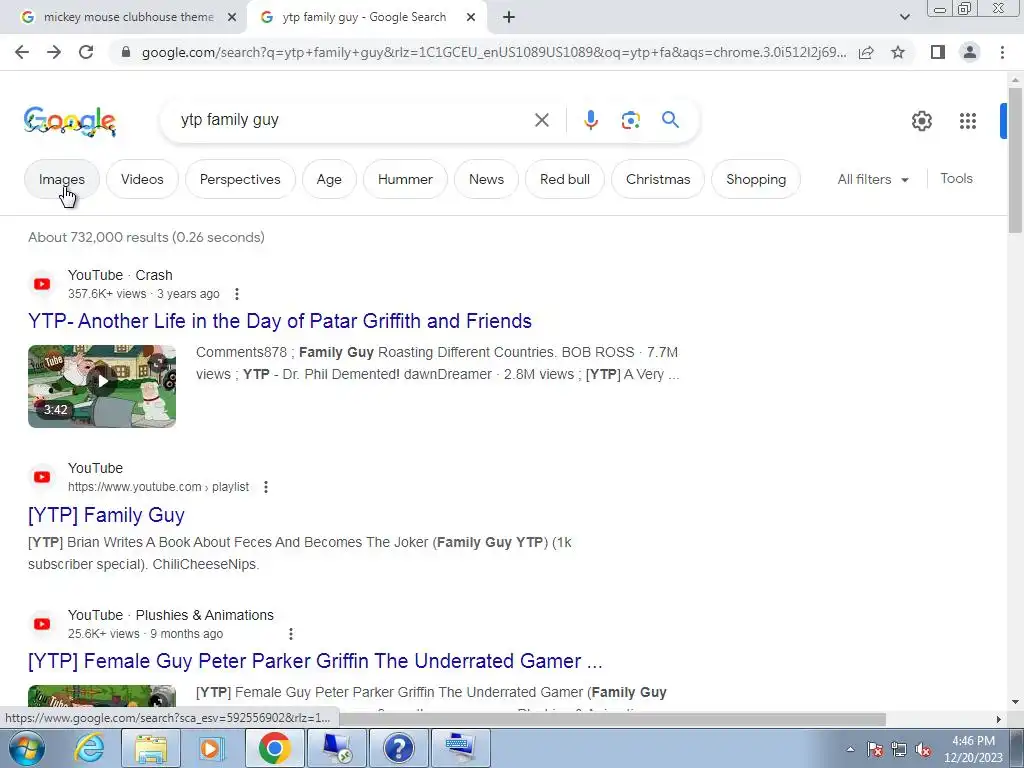Open search Tools

[x=956, y=178]
